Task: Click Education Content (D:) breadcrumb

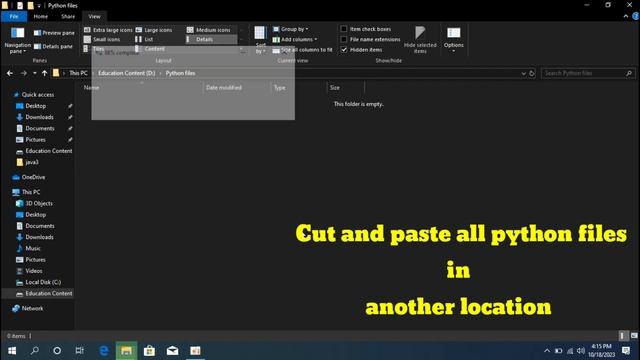Action: tap(127, 73)
